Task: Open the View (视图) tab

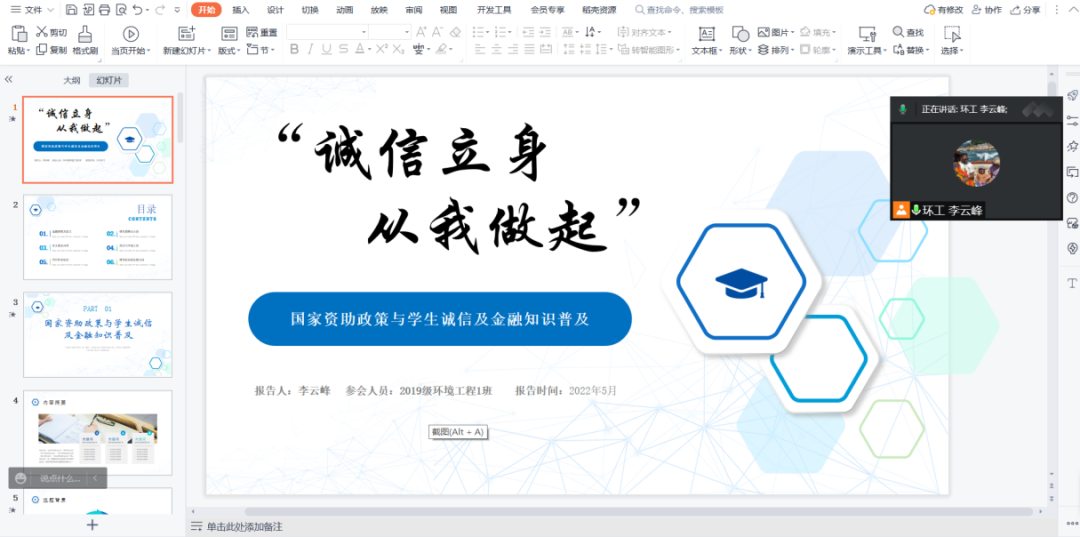Action: coord(448,10)
